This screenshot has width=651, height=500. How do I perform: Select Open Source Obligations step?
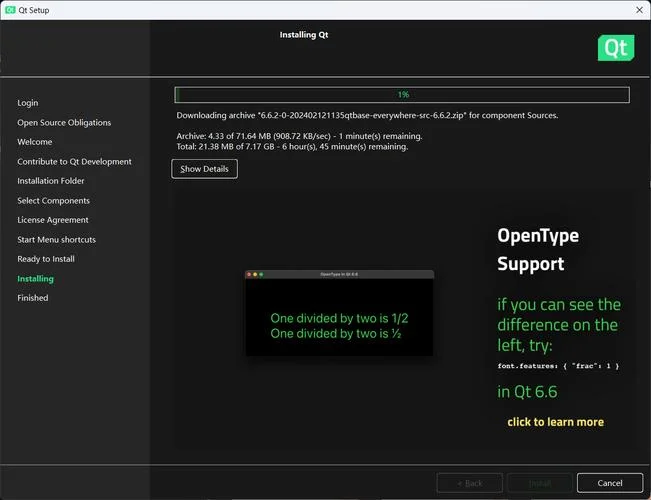click(64, 123)
